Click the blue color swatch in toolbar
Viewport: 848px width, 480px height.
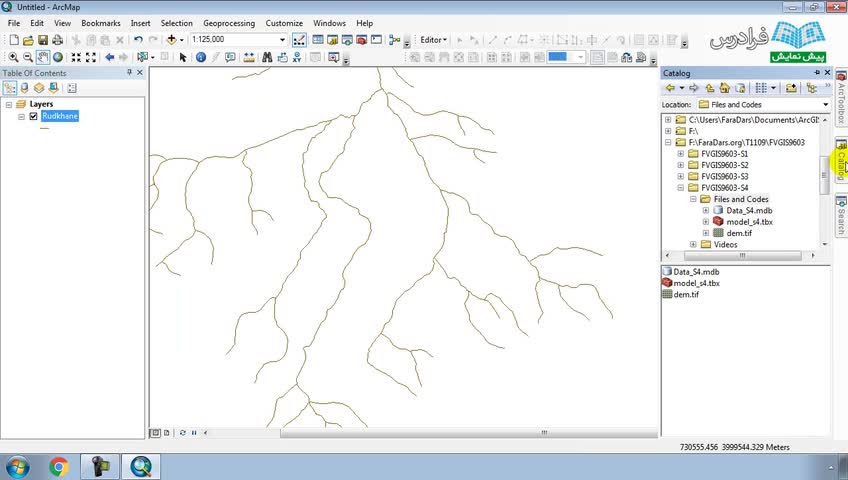coord(557,57)
